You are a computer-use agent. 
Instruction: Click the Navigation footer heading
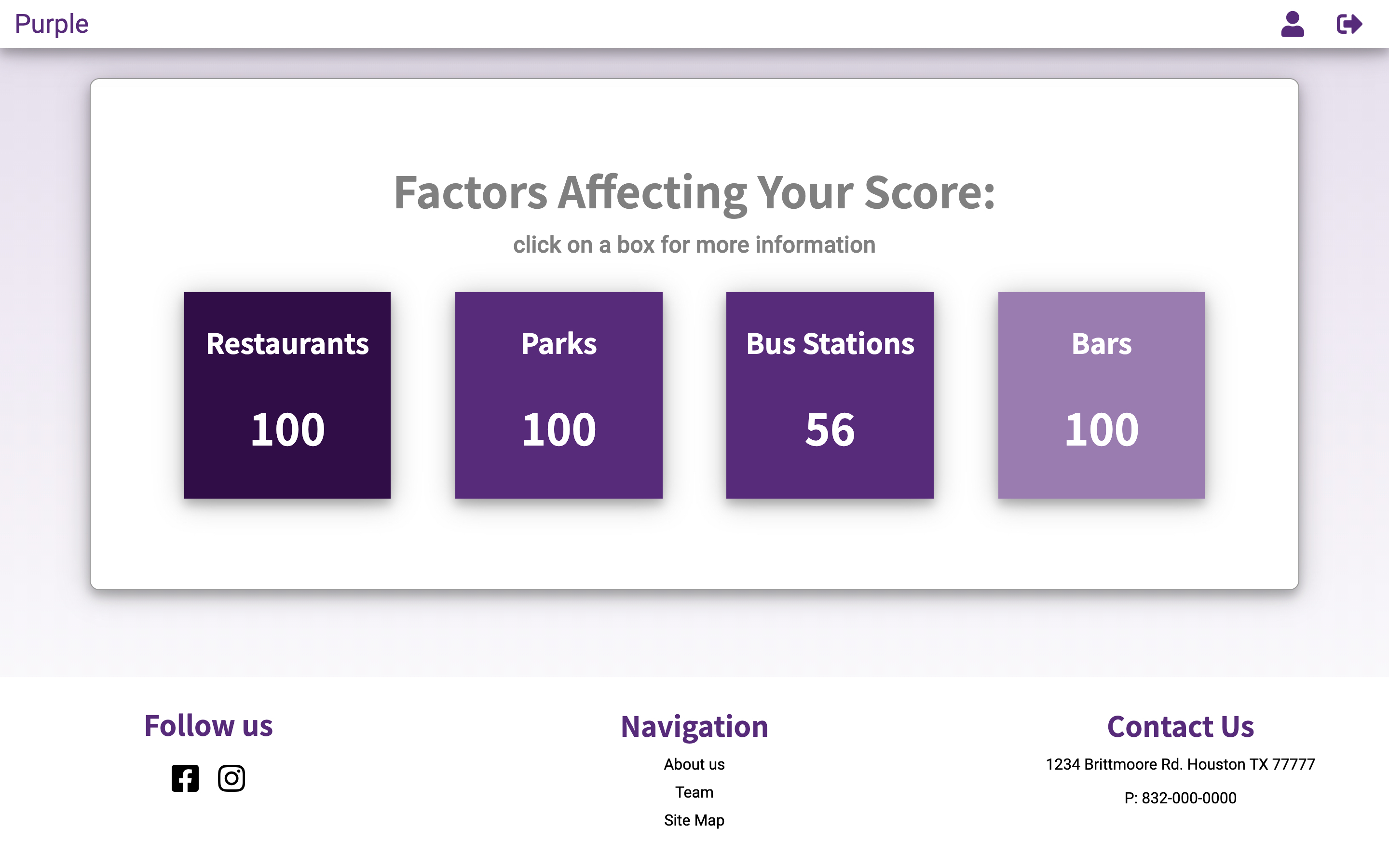click(694, 727)
